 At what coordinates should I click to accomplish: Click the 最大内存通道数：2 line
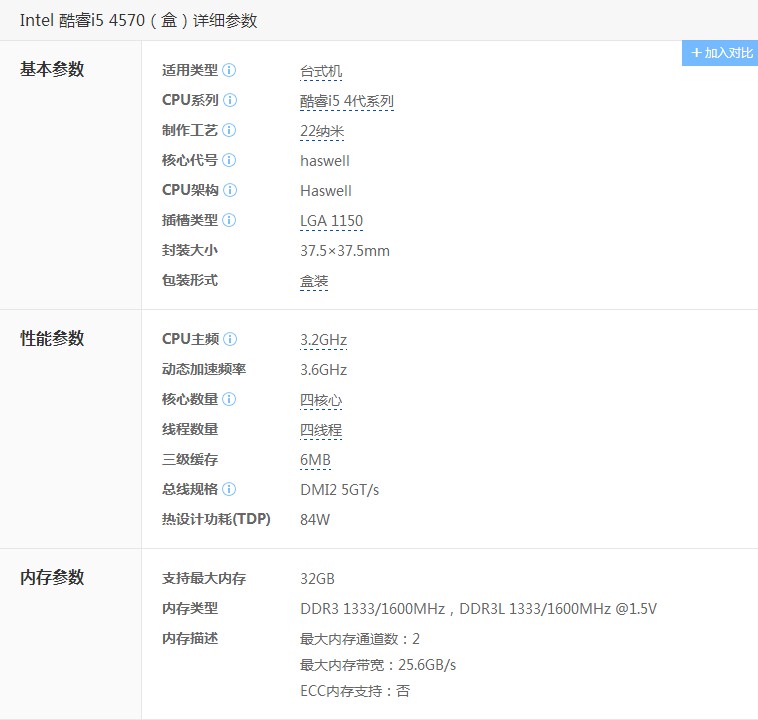pyautogui.click(x=360, y=639)
